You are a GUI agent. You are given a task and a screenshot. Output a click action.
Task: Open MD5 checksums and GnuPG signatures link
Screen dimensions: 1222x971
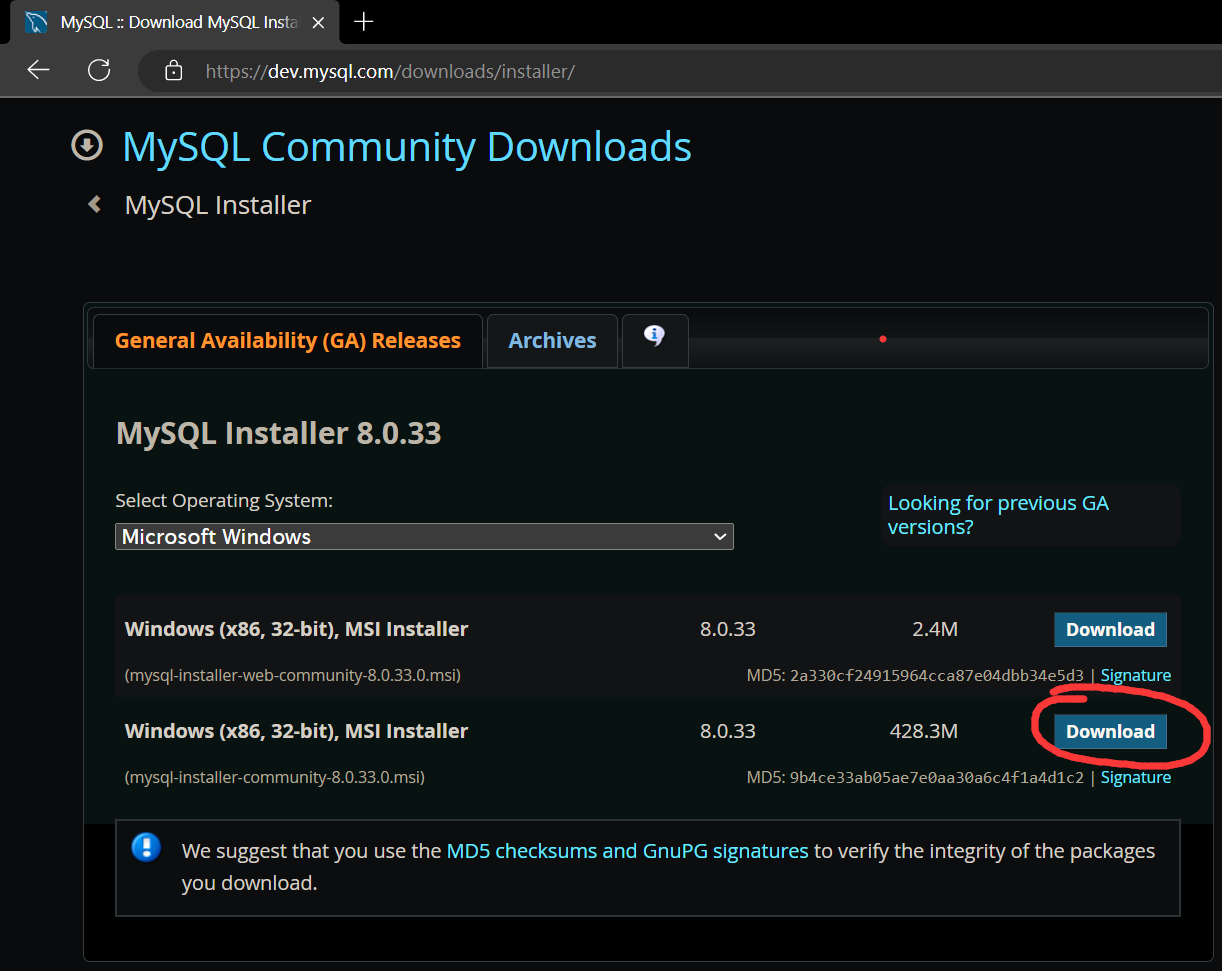point(627,851)
